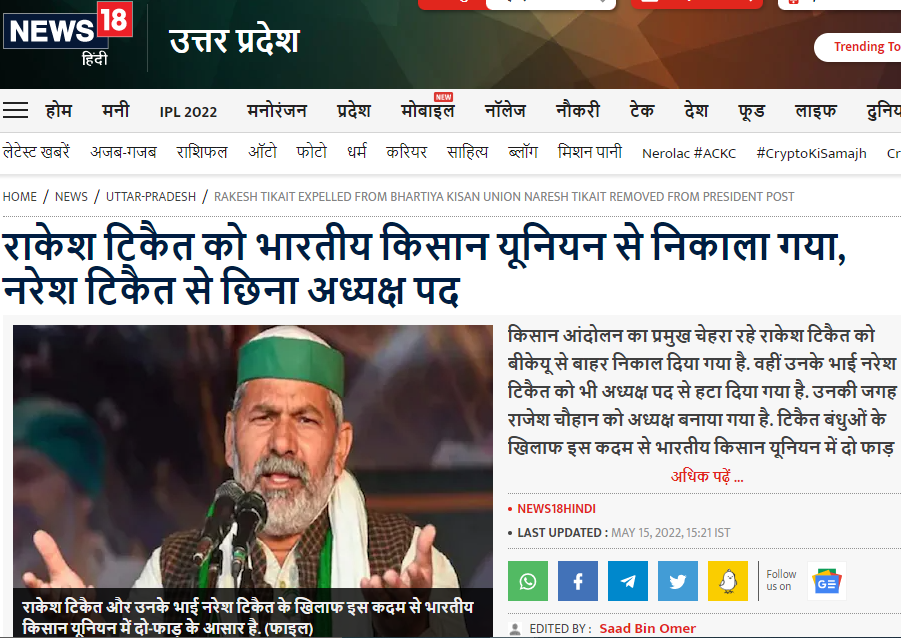Viewport: 901px width, 638px height.
Task: Share article on Twitter icon
Action: point(677,581)
